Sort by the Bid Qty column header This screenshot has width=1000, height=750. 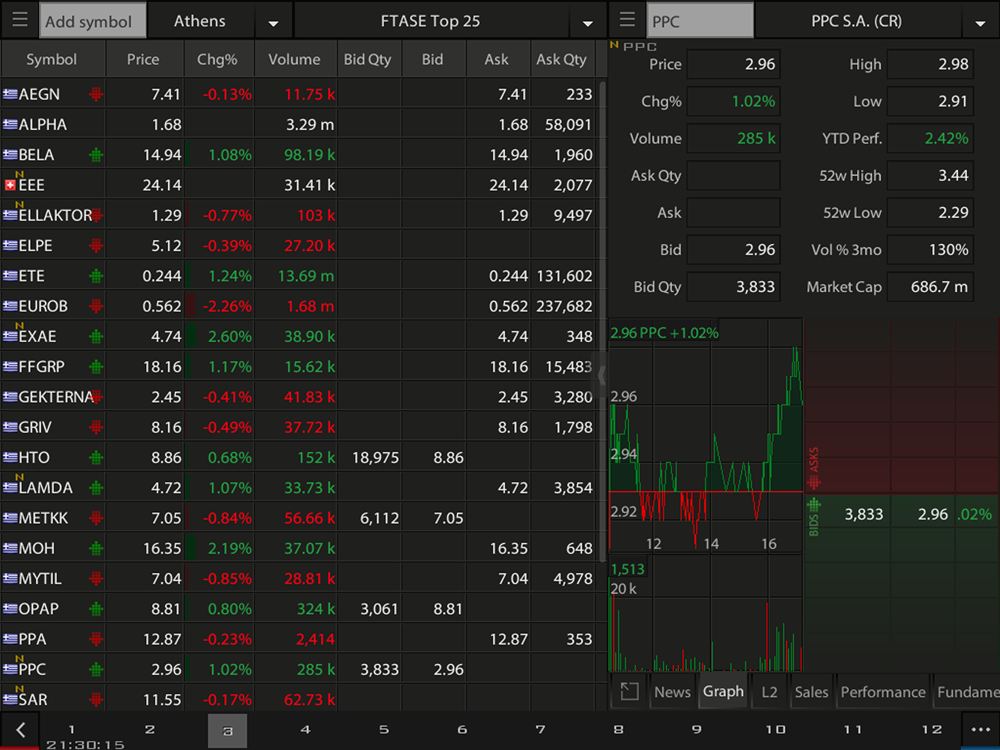tap(368, 59)
